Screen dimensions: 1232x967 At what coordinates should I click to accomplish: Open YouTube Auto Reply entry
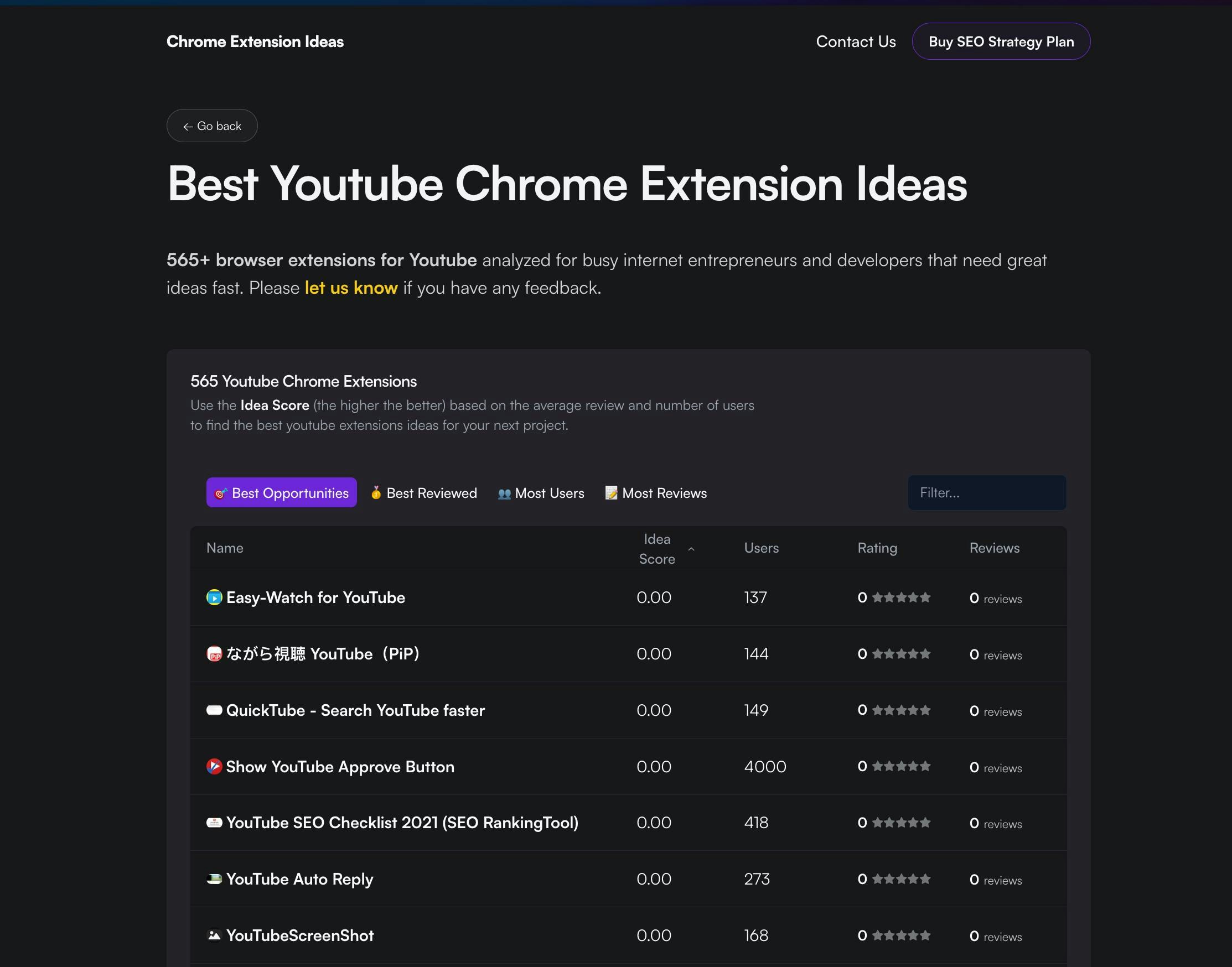pos(299,879)
